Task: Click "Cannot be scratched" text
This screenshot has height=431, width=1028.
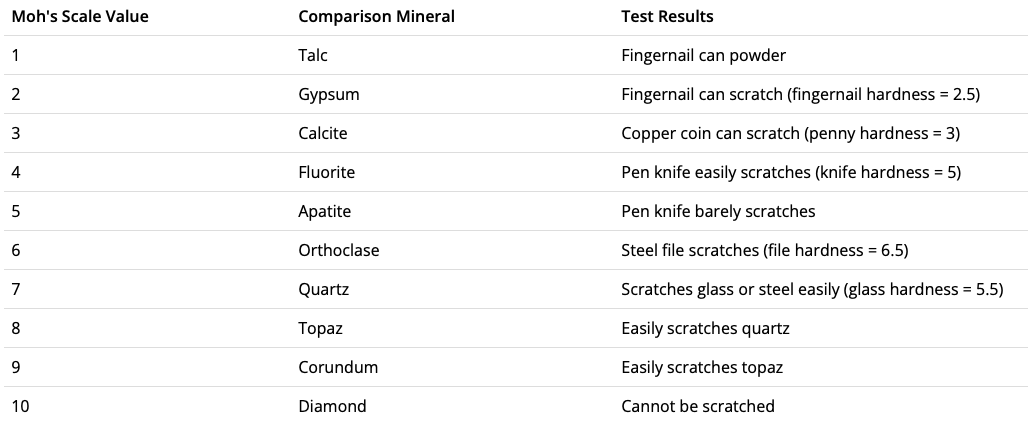Action: [697, 407]
